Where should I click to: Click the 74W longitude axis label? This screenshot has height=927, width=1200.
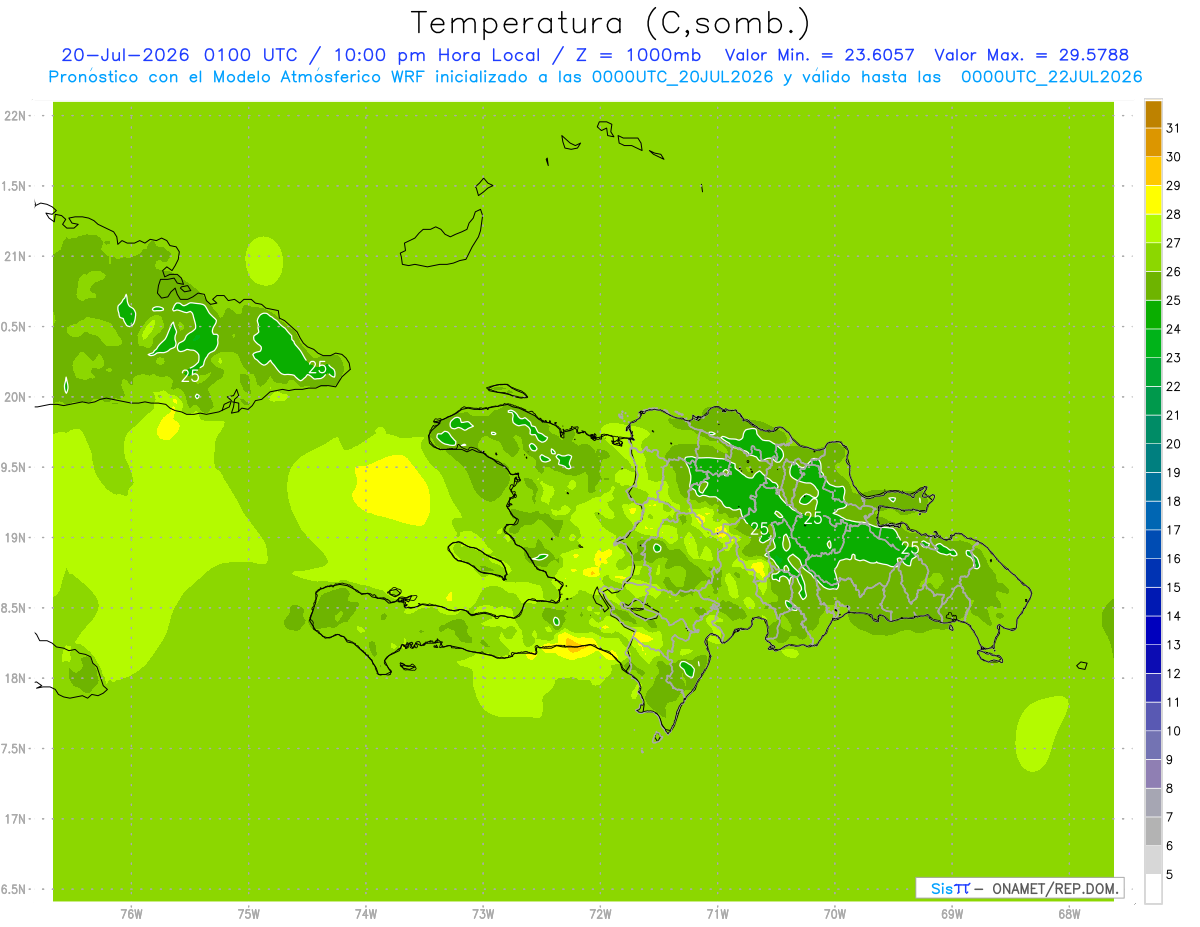(366, 914)
